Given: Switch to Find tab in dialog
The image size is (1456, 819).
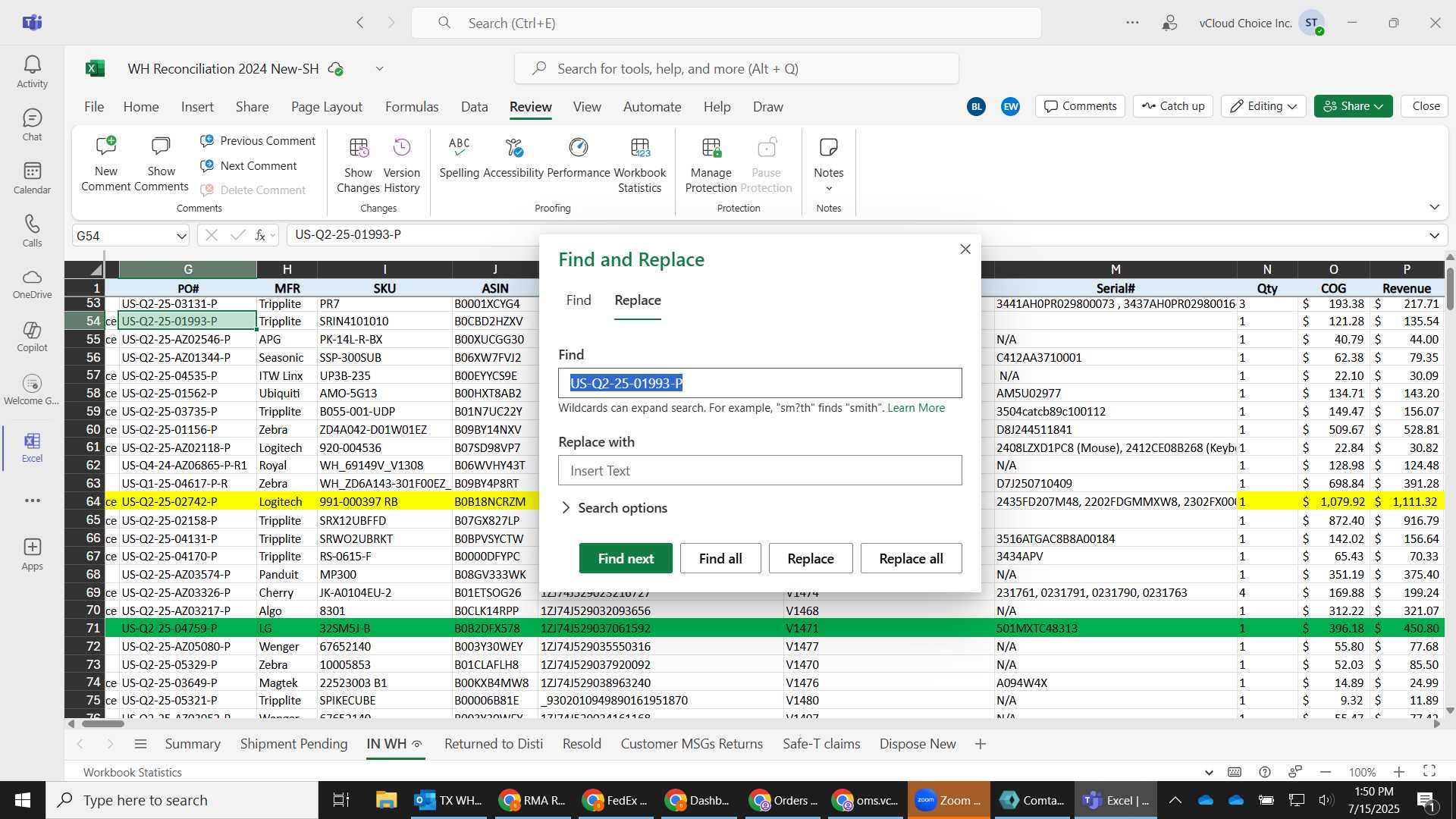Looking at the screenshot, I should tap(579, 300).
